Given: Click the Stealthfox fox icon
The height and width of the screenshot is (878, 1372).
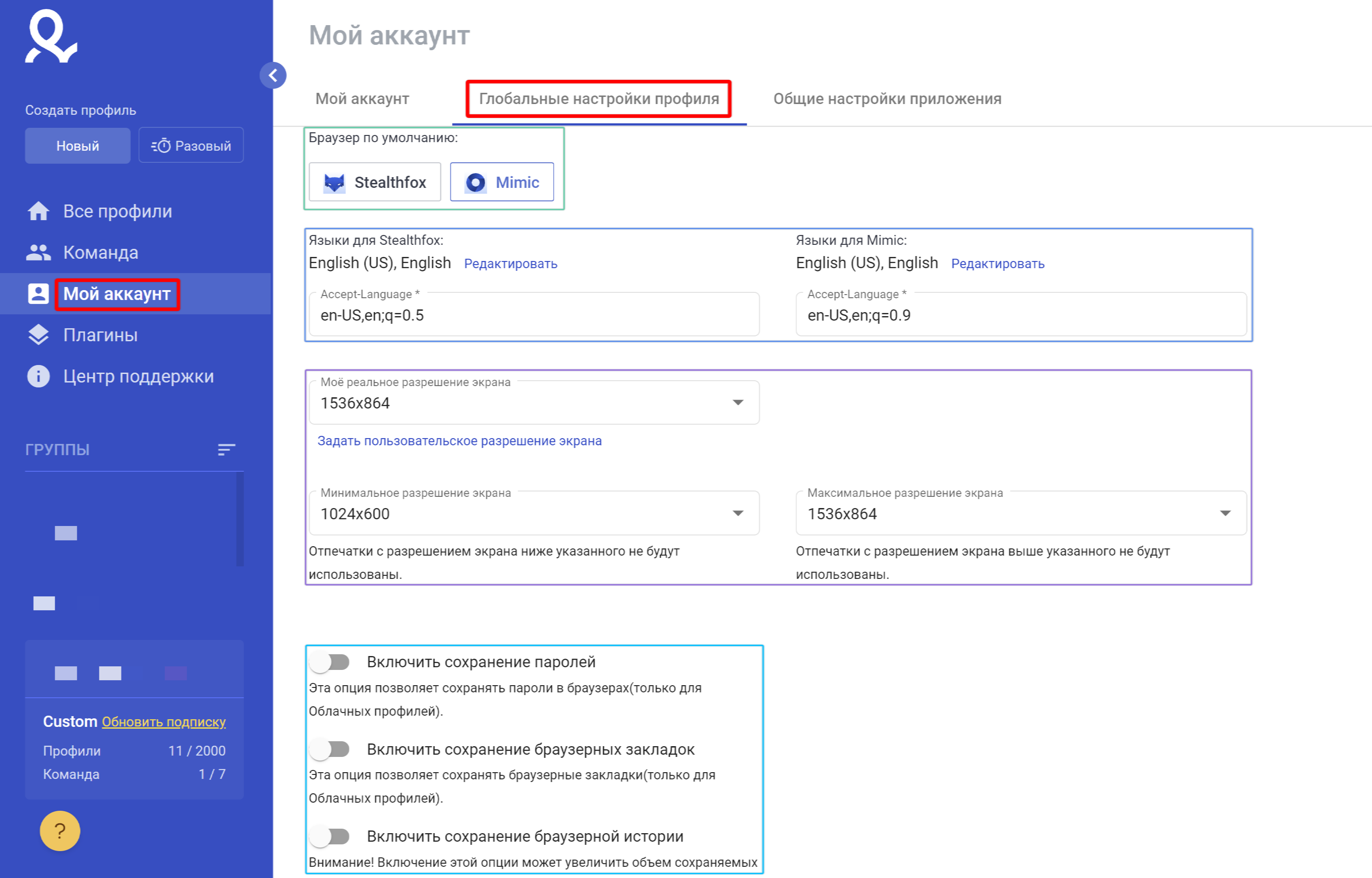Looking at the screenshot, I should coord(334,183).
